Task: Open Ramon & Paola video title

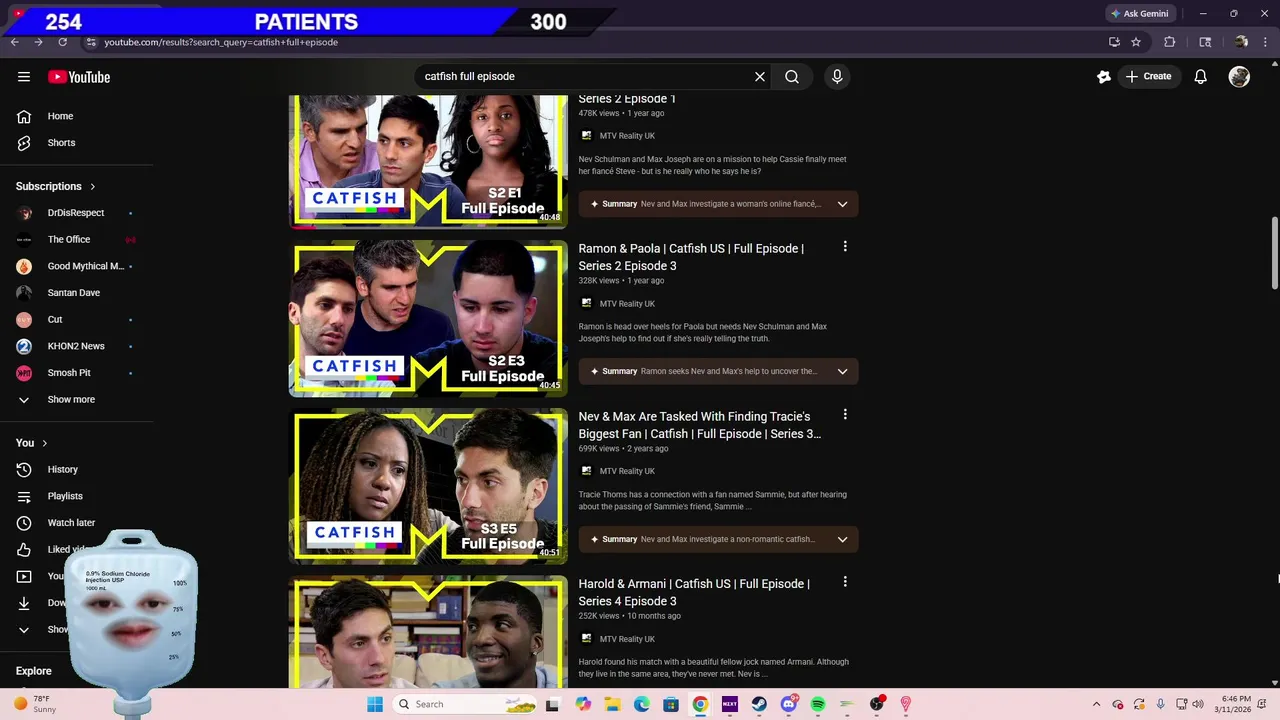Action: click(x=691, y=257)
